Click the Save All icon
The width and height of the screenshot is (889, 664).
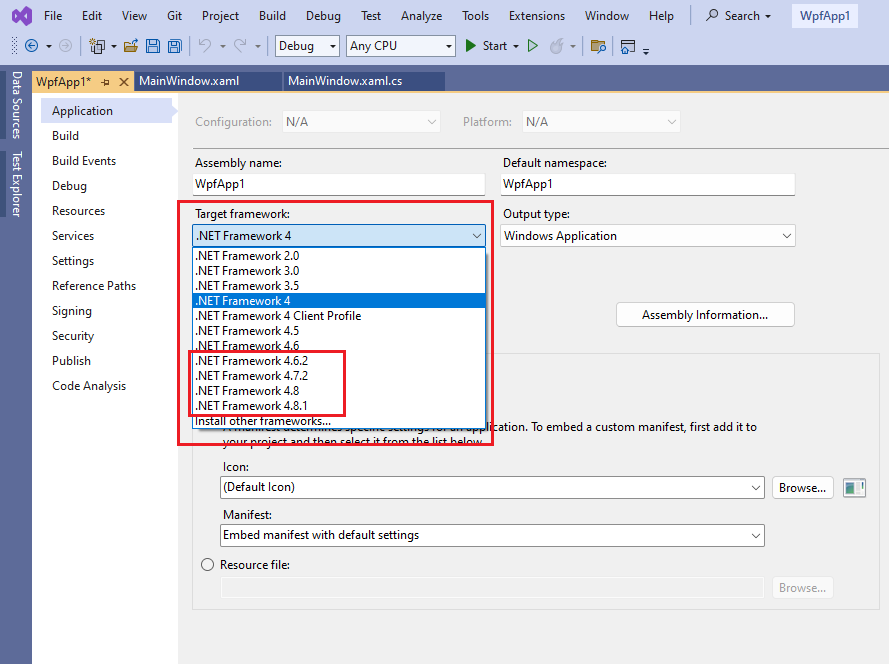point(175,46)
